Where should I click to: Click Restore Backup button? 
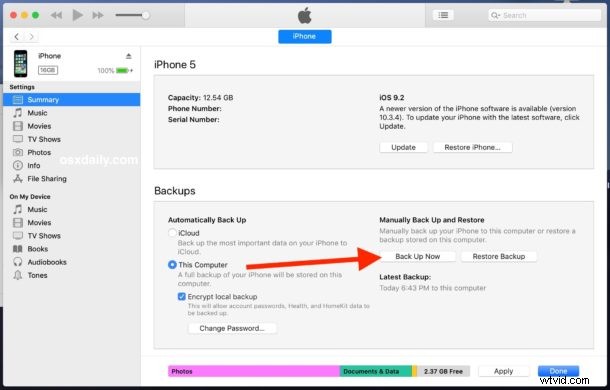499,256
